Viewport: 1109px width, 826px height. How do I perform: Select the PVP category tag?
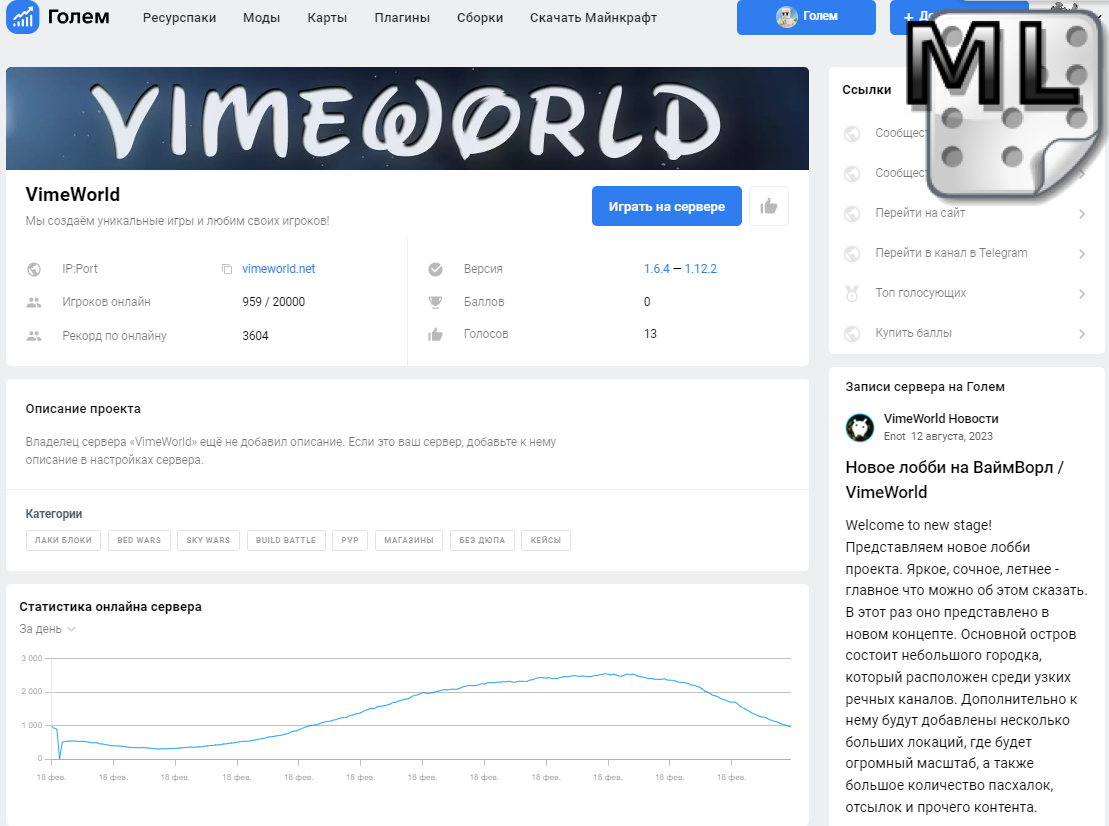pos(350,540)
